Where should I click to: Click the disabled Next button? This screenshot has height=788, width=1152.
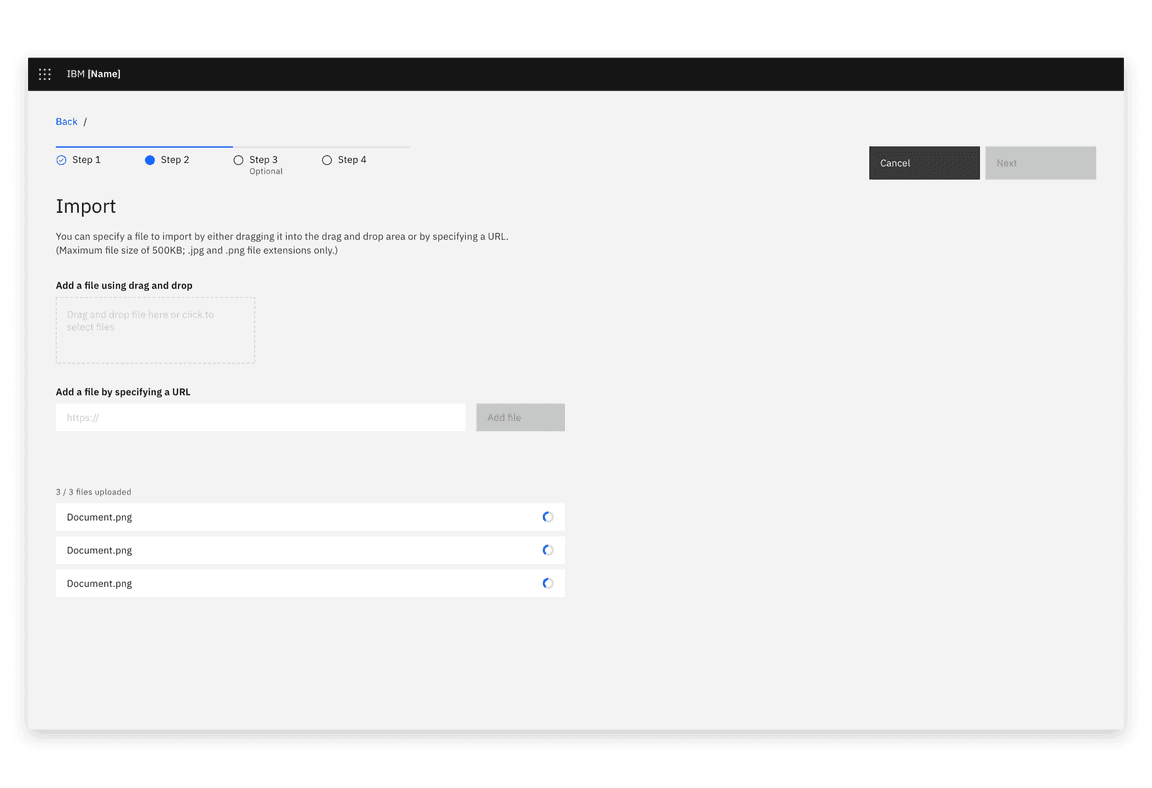(1040, 162)
